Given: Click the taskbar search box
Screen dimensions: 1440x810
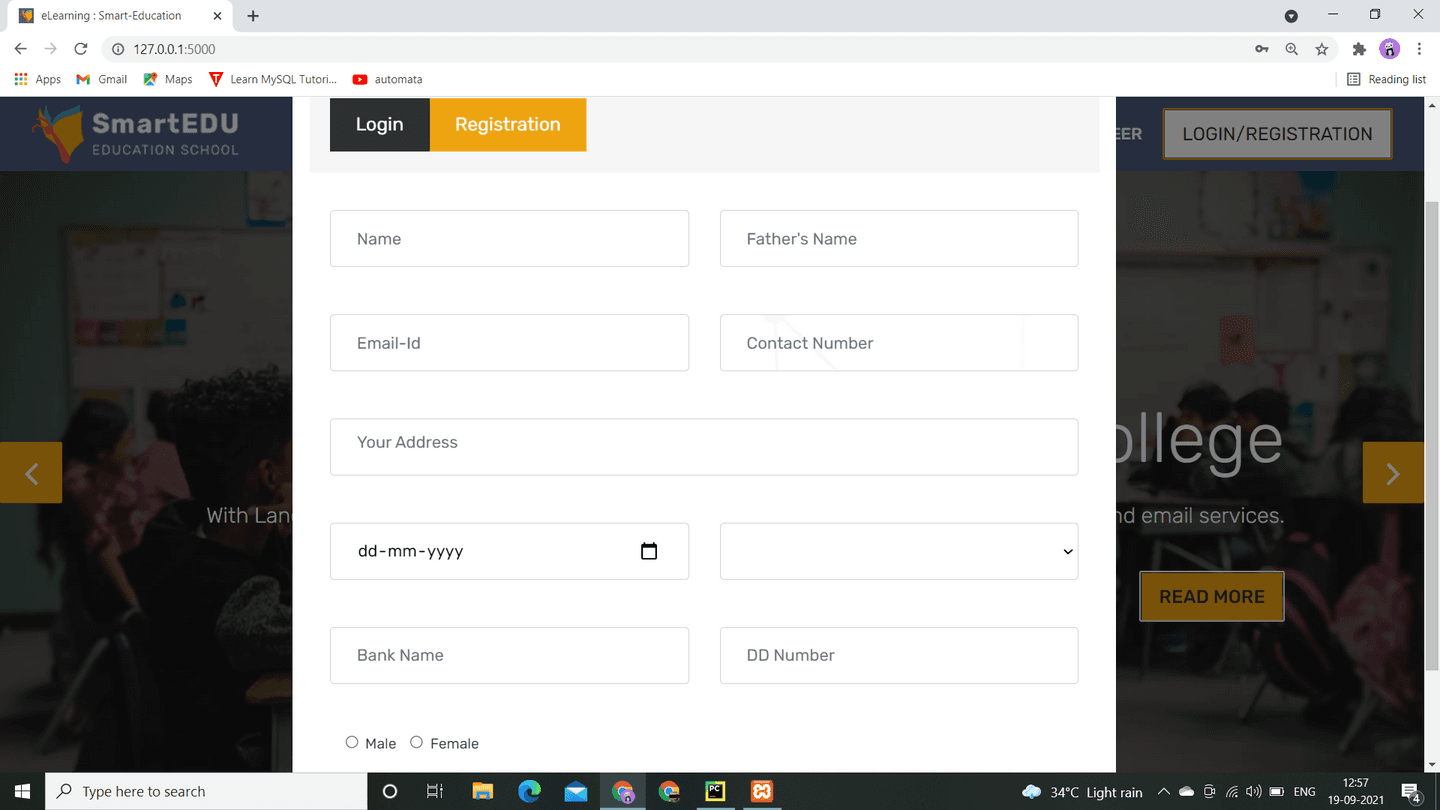Looking at the screenshot, I should tap(206, 791).
